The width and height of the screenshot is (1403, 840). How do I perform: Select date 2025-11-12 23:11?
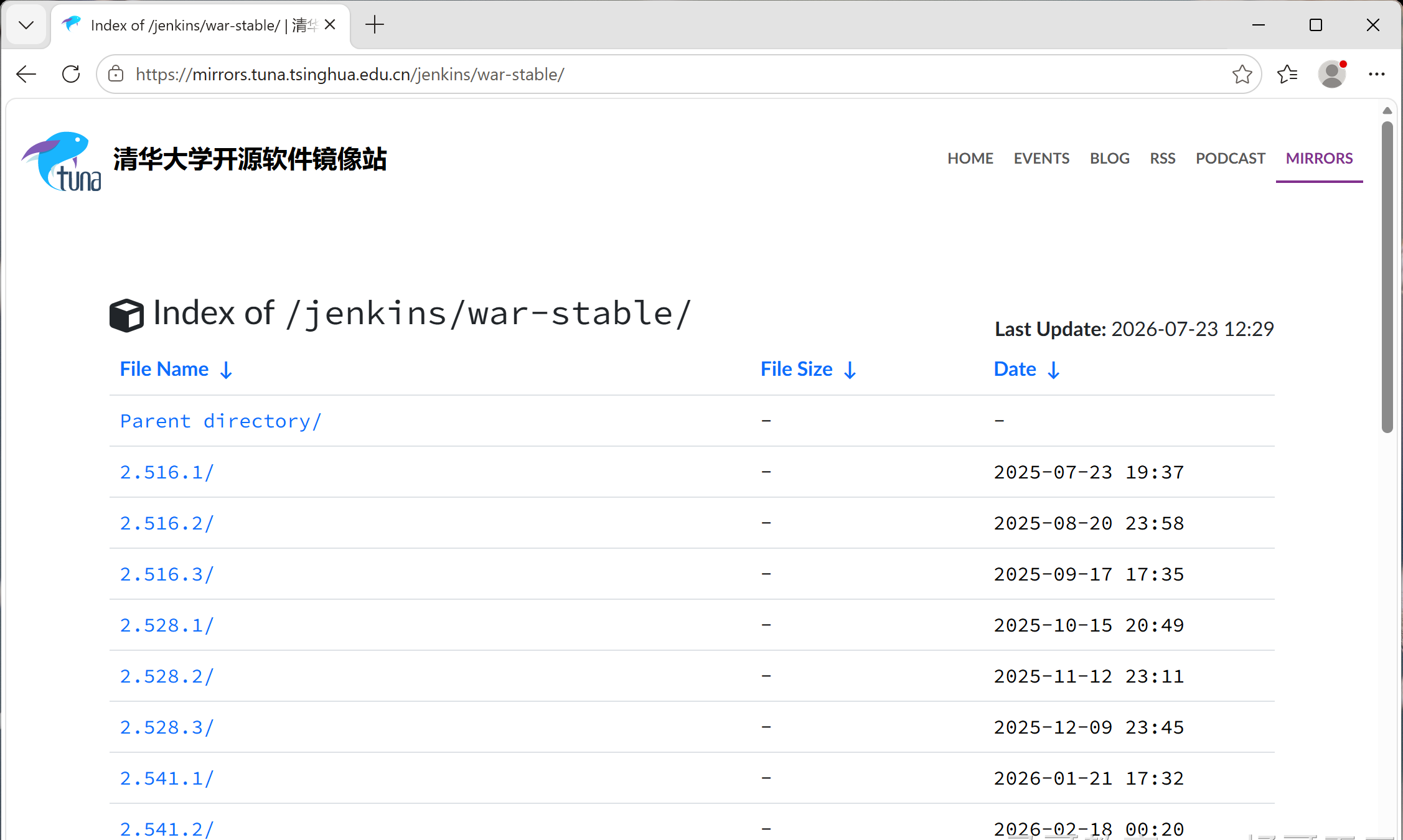(1089, 676)
